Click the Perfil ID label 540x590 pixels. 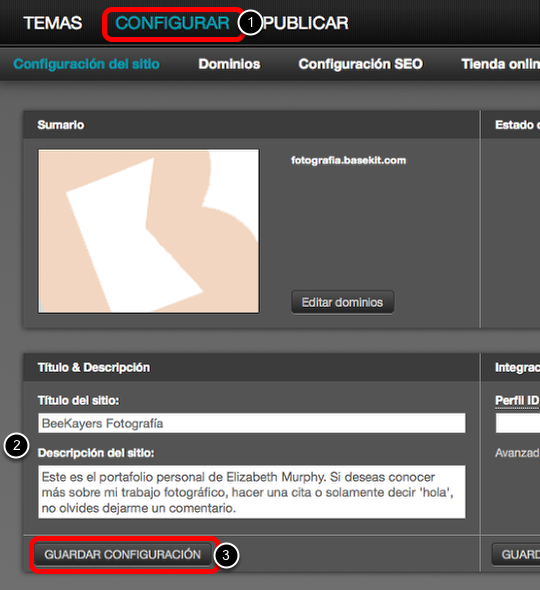(x=517, y=400)
